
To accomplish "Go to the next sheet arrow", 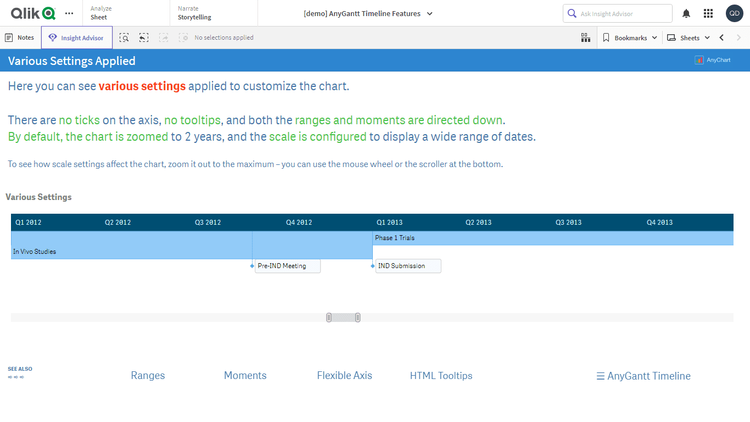I will tap(740, 37).
